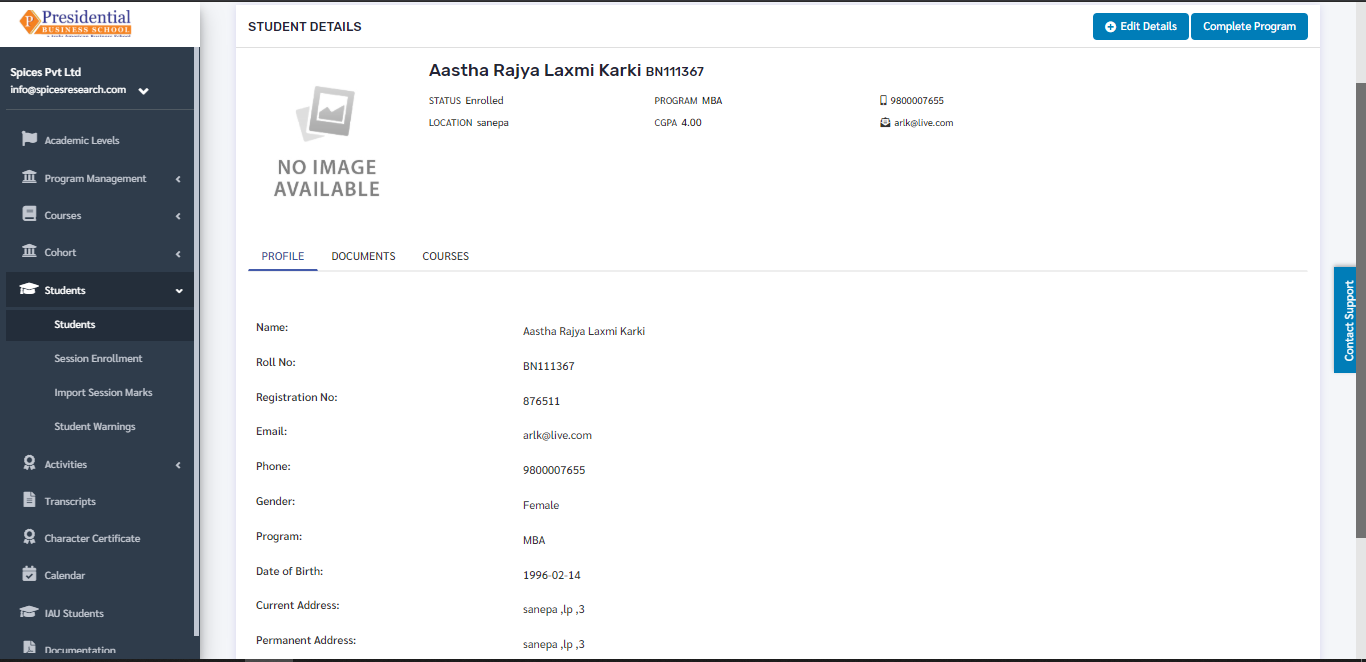Image resolution: width=1366 pixels, height=662 pixels.
Task: Click the mobile phone icon beside 9800007655
Action: click(x=883, y=100)
